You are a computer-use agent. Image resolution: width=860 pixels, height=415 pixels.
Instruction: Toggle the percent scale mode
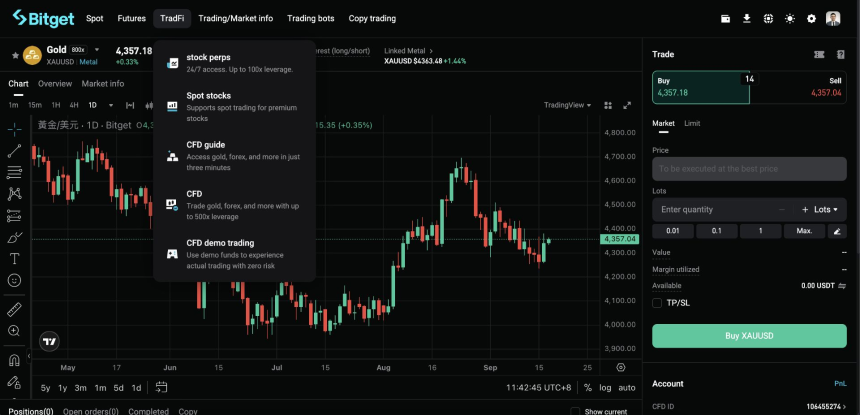coord(587,388)
